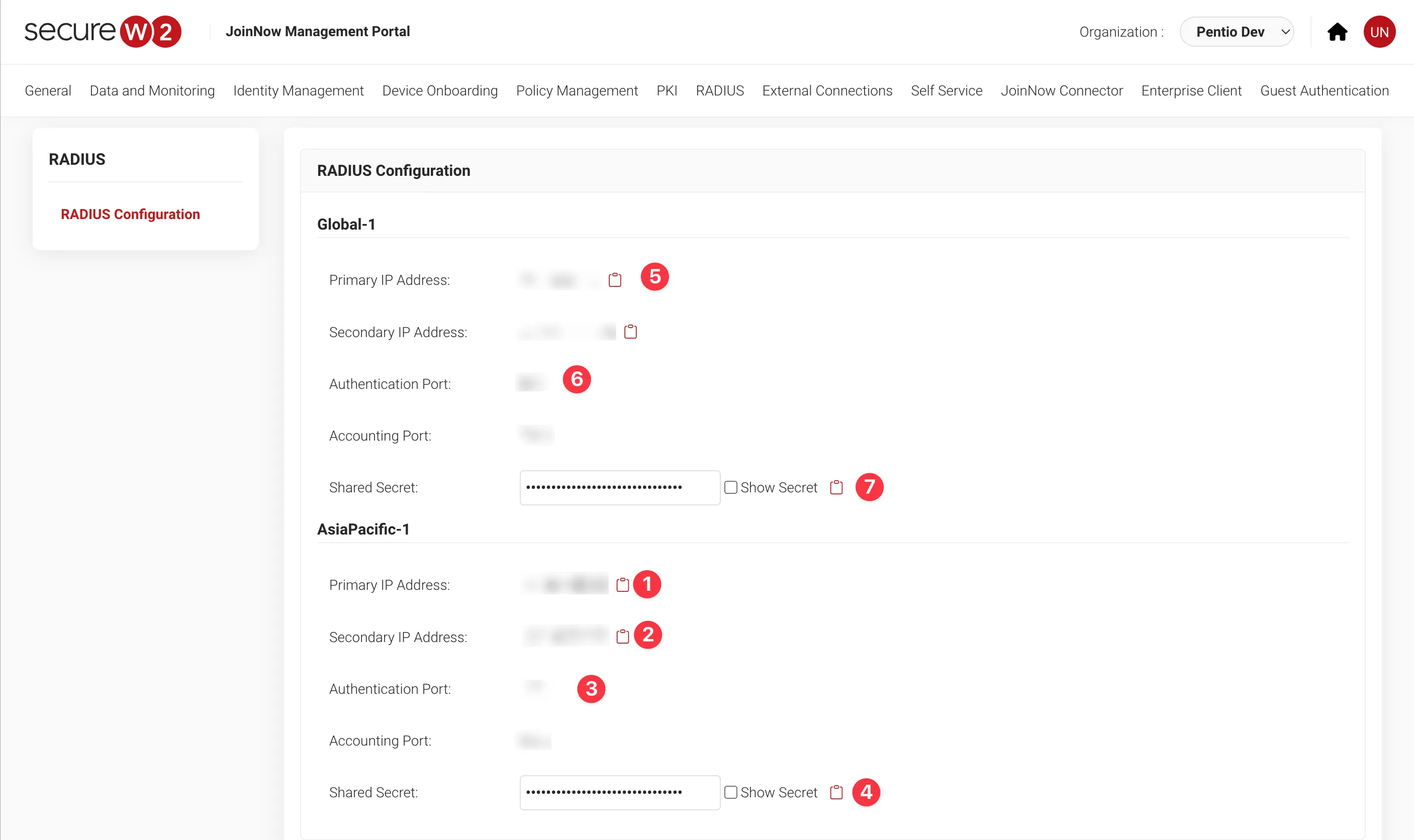Viewport: 1414px width, 840px height.
Task: Open the Pentio Dev organization dropdown
Action: pyautogui.click(x=1236, y=32)
